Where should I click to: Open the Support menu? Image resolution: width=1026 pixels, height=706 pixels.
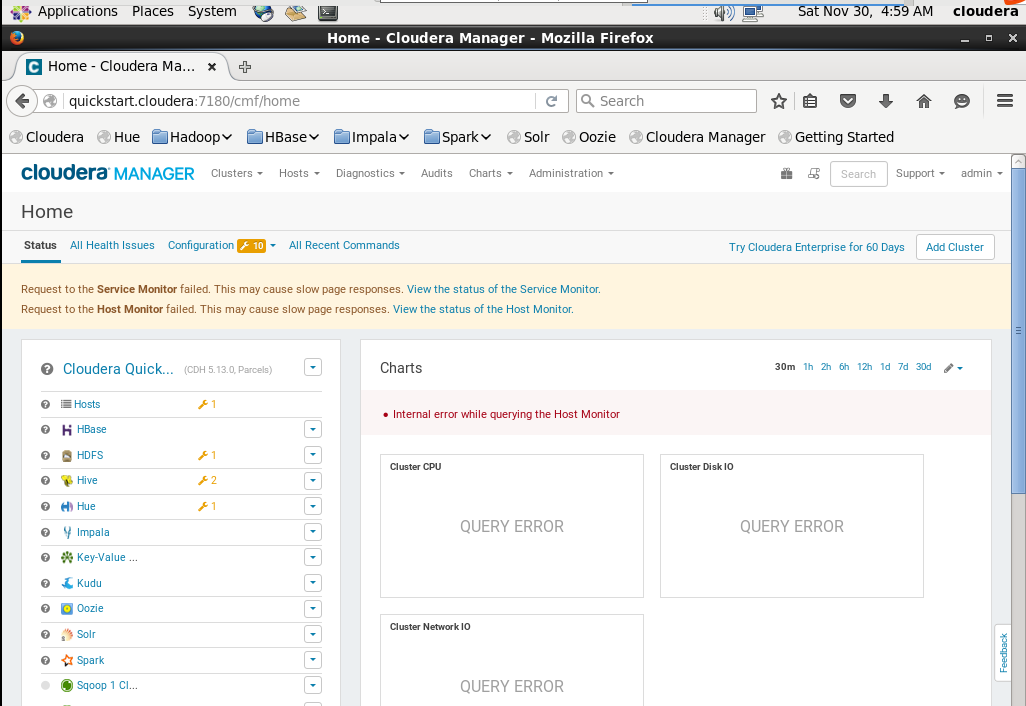point(920,173)
